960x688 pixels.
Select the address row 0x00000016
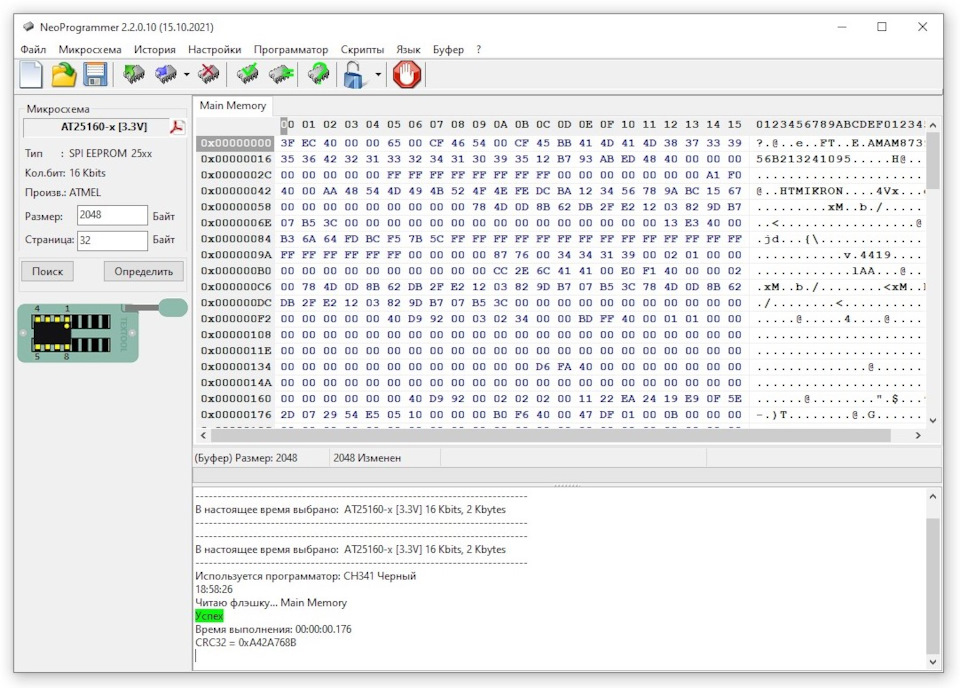tap(236, 159)
